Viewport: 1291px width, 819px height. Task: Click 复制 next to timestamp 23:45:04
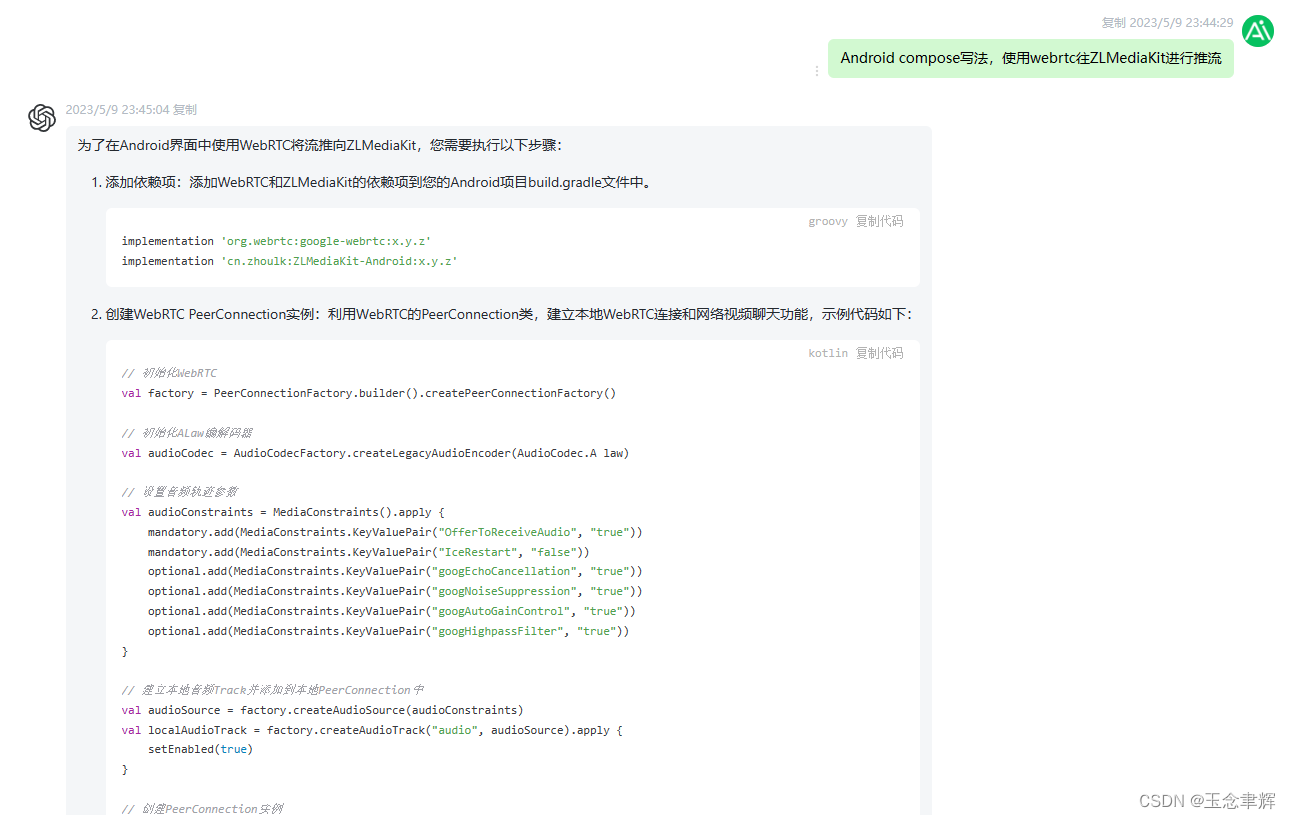(185, 110)
